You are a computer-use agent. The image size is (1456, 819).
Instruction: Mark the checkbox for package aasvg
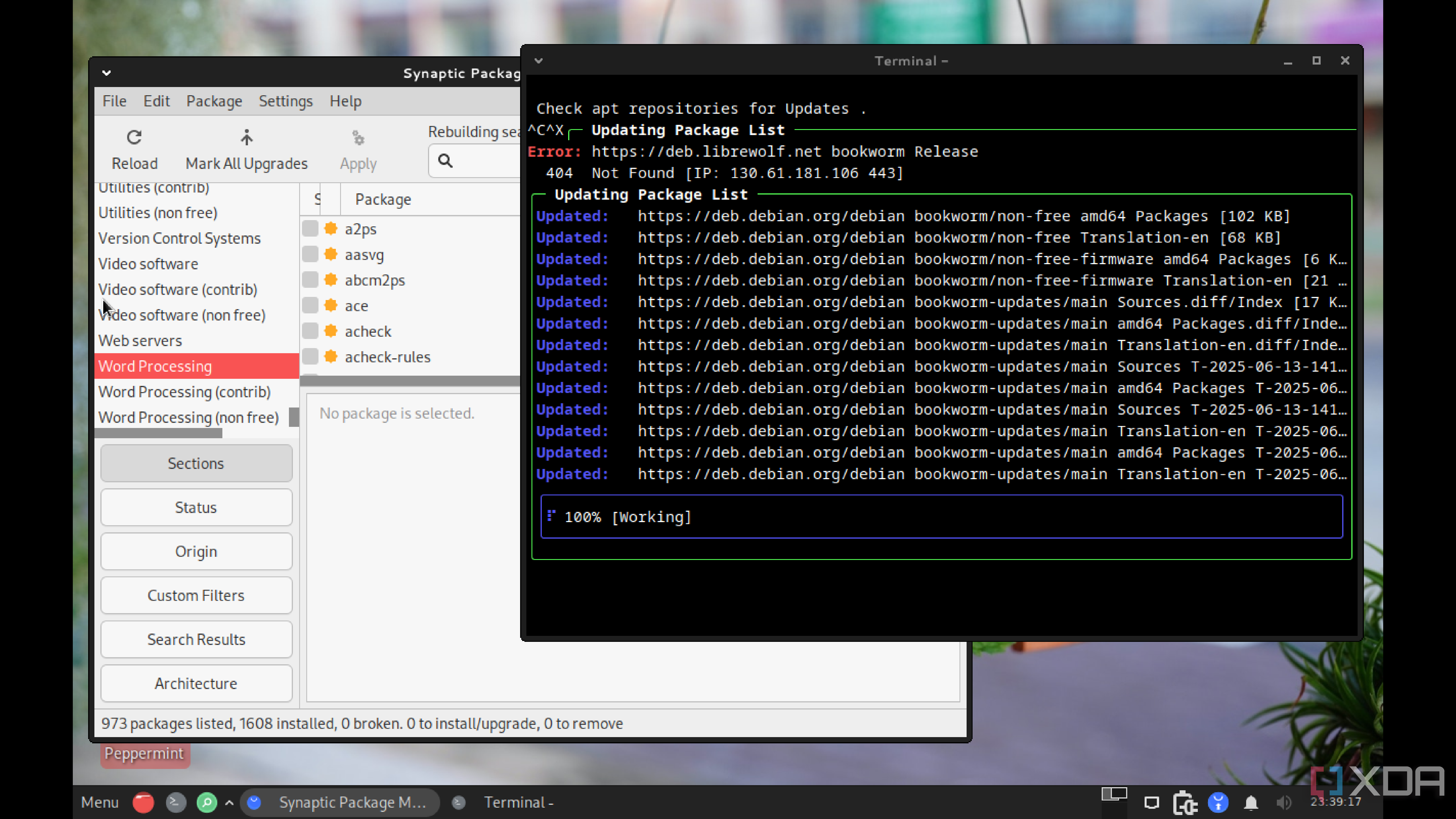(x=310, y=254)
